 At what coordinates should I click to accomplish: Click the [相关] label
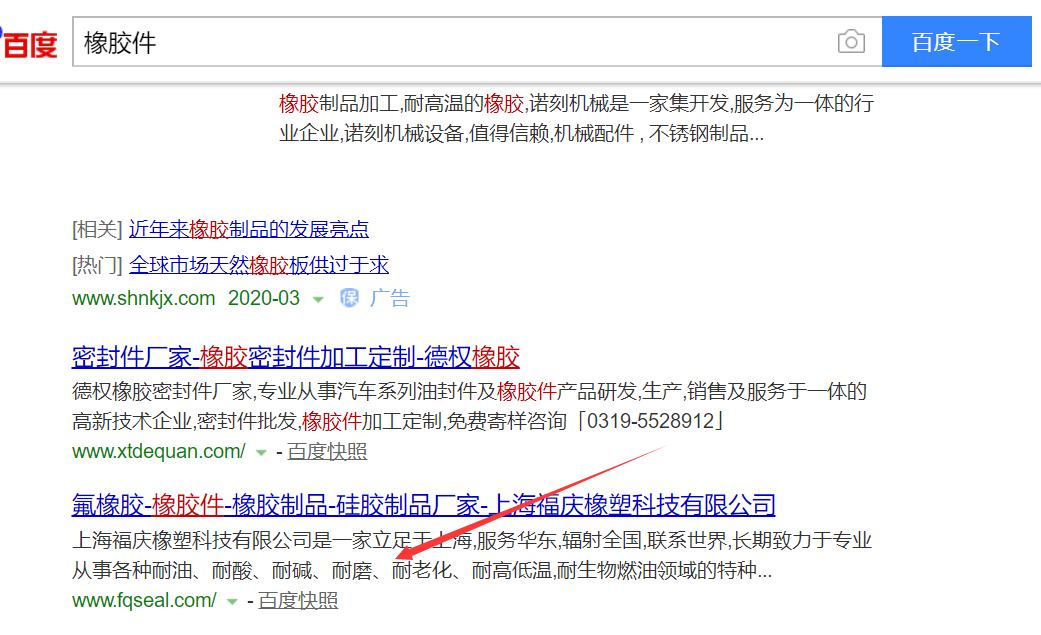tap(97, 230)
